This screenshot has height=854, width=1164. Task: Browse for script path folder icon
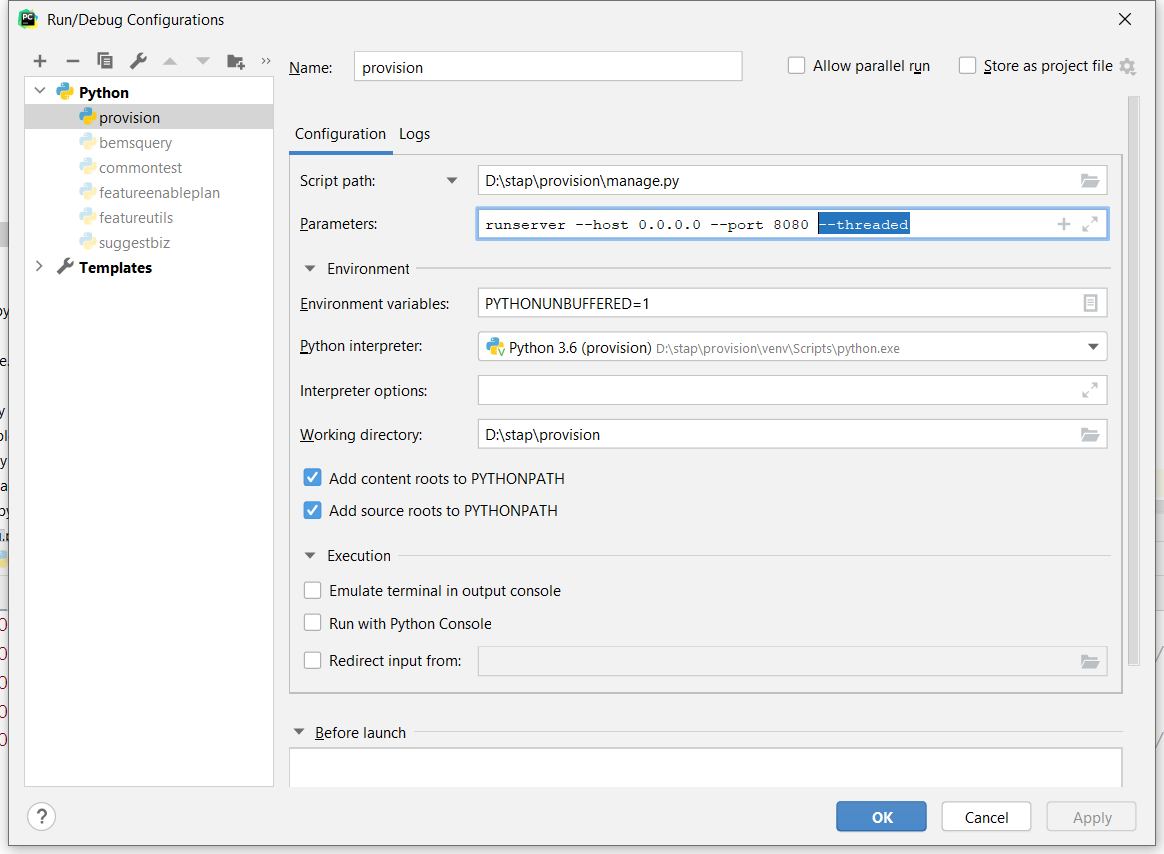1090,181
